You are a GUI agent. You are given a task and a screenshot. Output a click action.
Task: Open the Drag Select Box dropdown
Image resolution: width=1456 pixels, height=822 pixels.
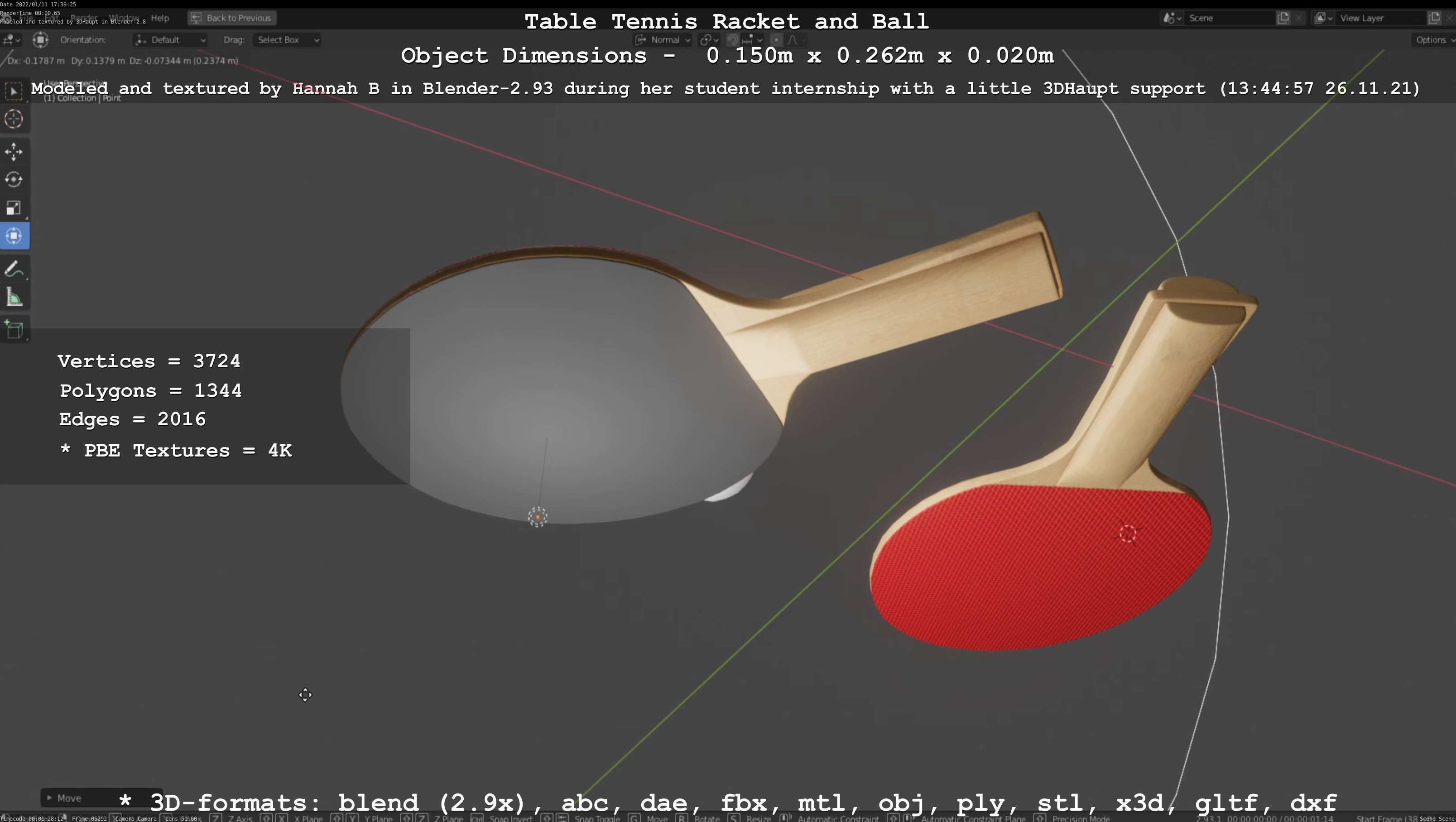coord(287,39)
